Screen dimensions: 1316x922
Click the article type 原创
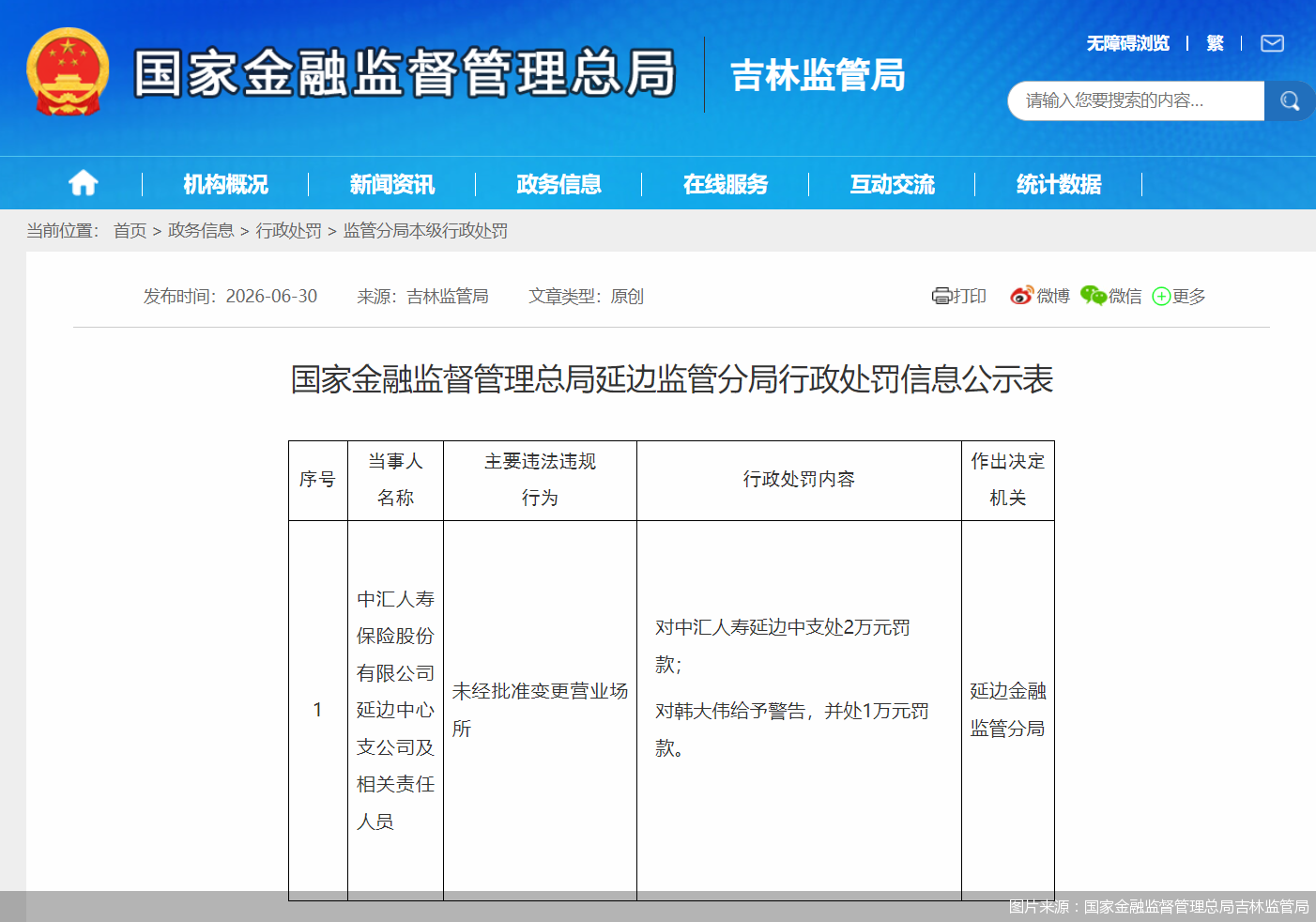627,297
